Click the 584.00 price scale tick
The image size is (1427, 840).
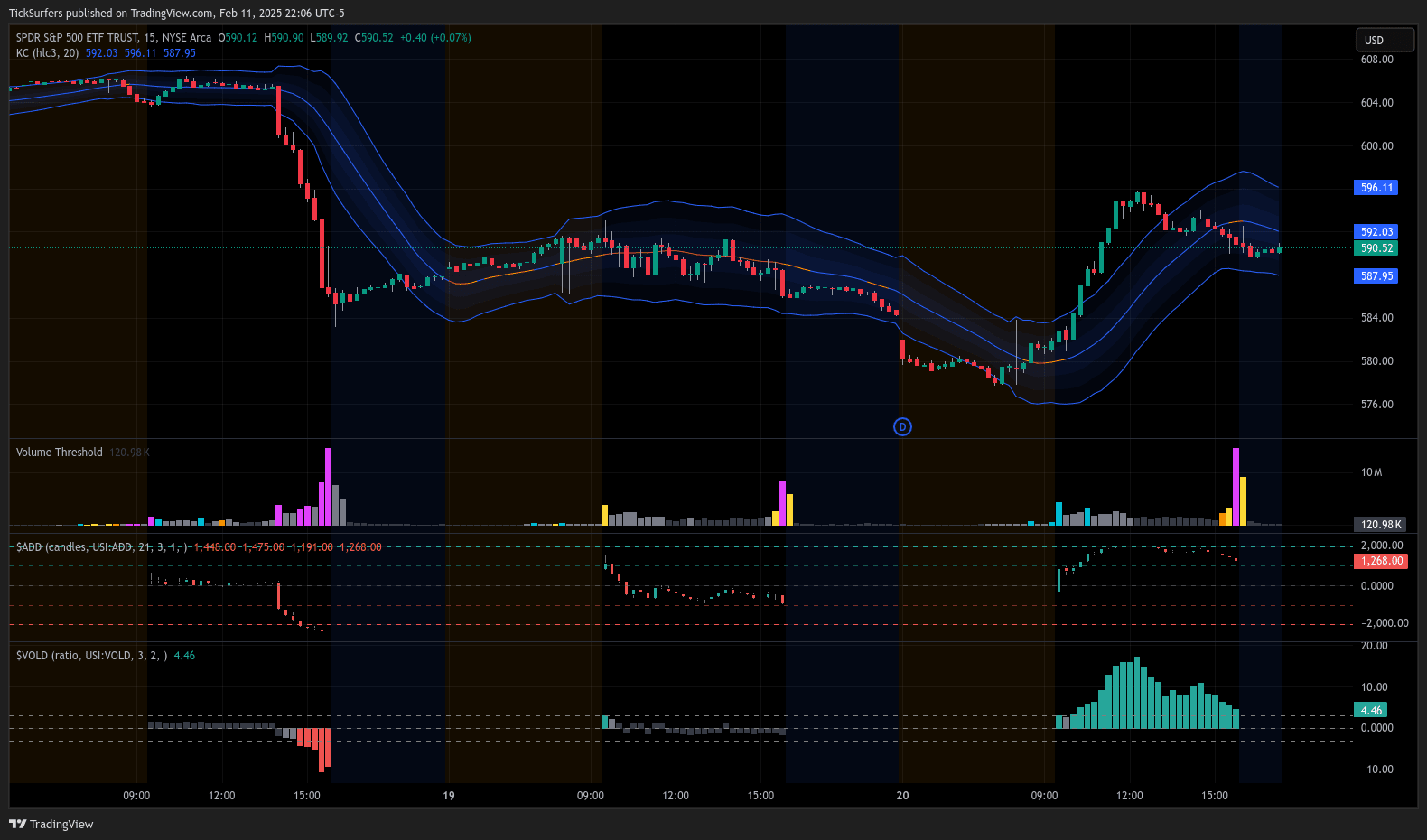click(x=1376, y=318)
